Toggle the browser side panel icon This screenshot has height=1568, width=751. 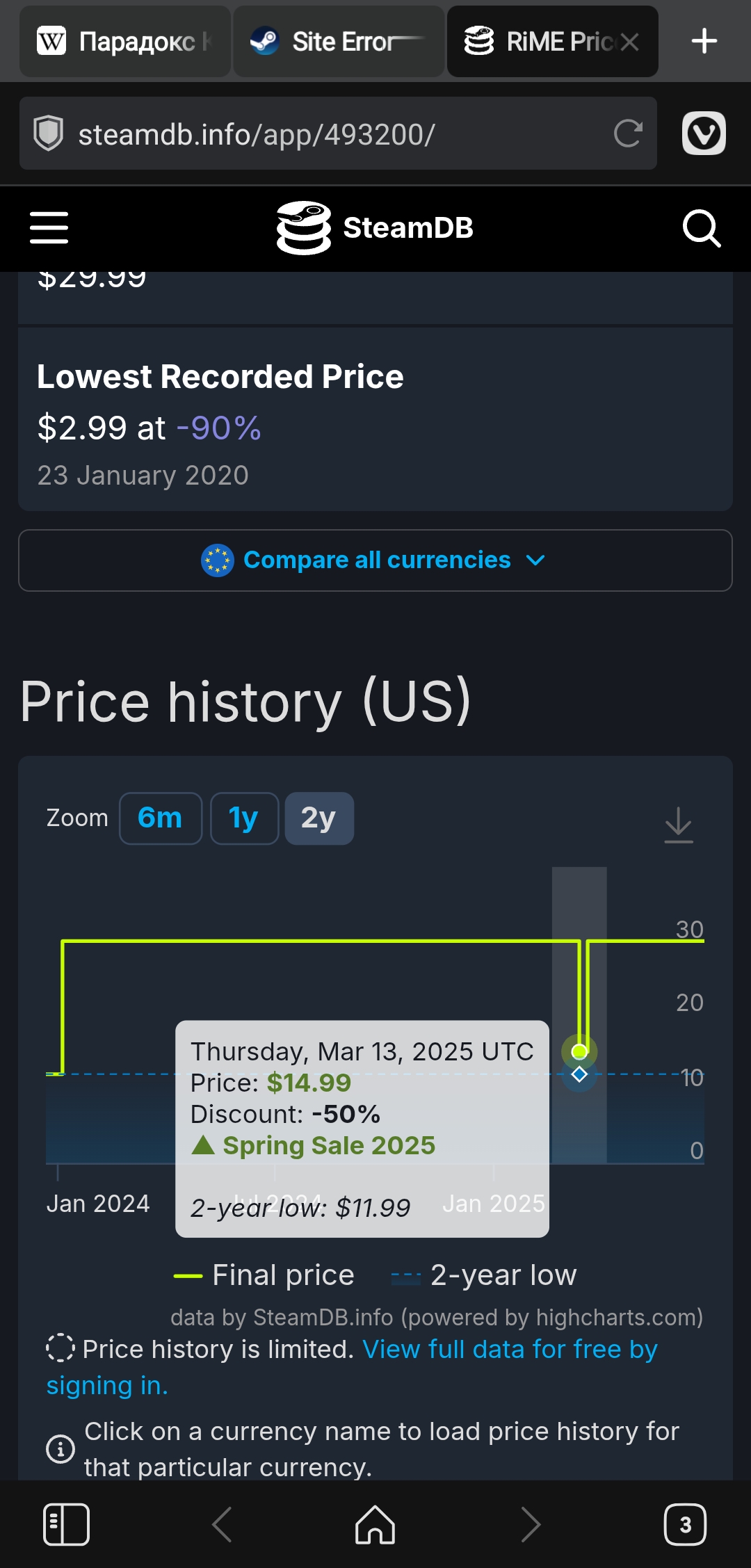tap(66, 1524)
